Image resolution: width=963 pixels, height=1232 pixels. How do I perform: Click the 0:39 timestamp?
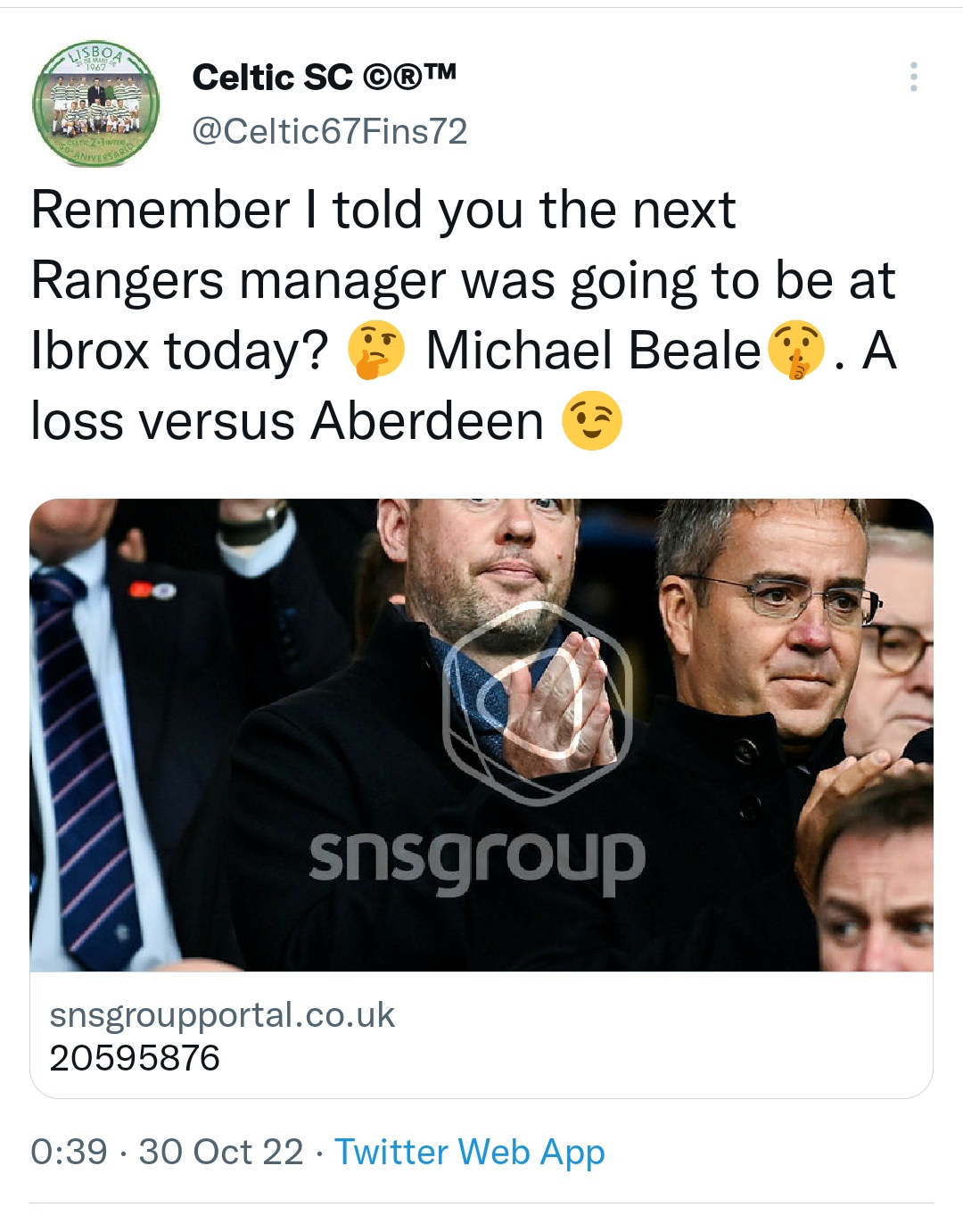click(69, 1152)
